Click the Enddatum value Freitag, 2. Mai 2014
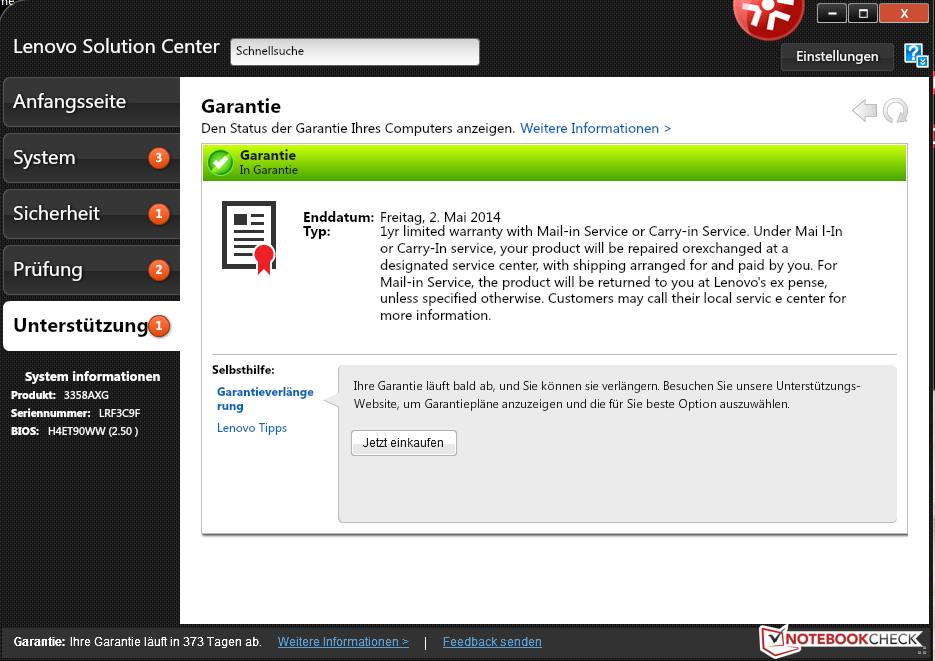Screen dimensions: 935x661 coord(440,217)
